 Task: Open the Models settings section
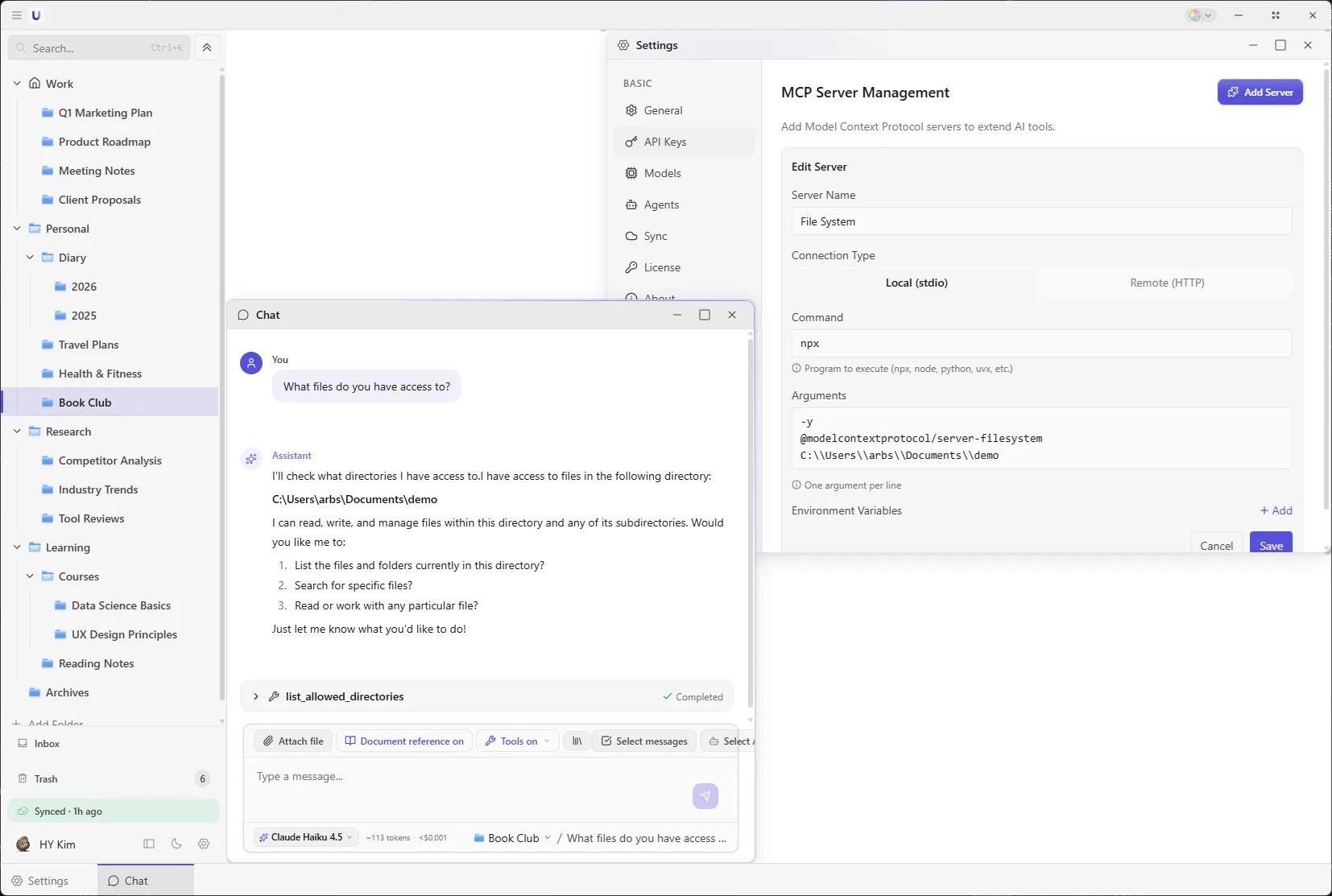pos(664,173)
